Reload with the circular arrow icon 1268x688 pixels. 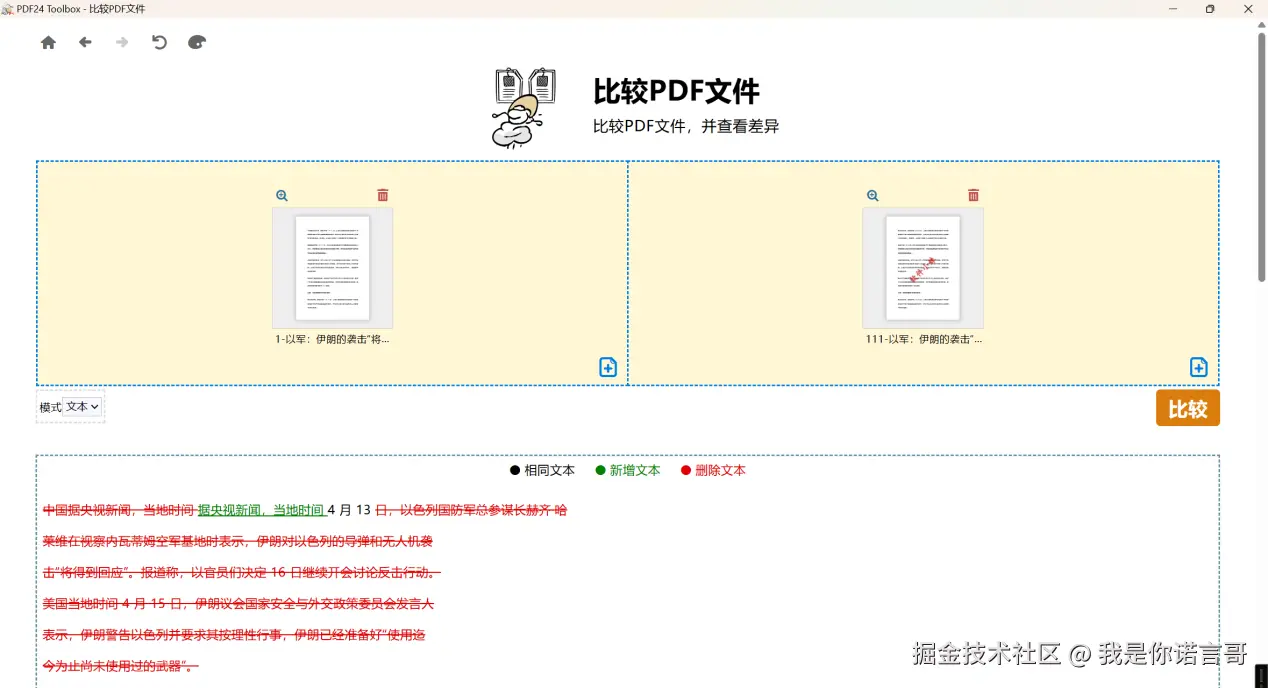pyautogui.click(x=159, y=42)
